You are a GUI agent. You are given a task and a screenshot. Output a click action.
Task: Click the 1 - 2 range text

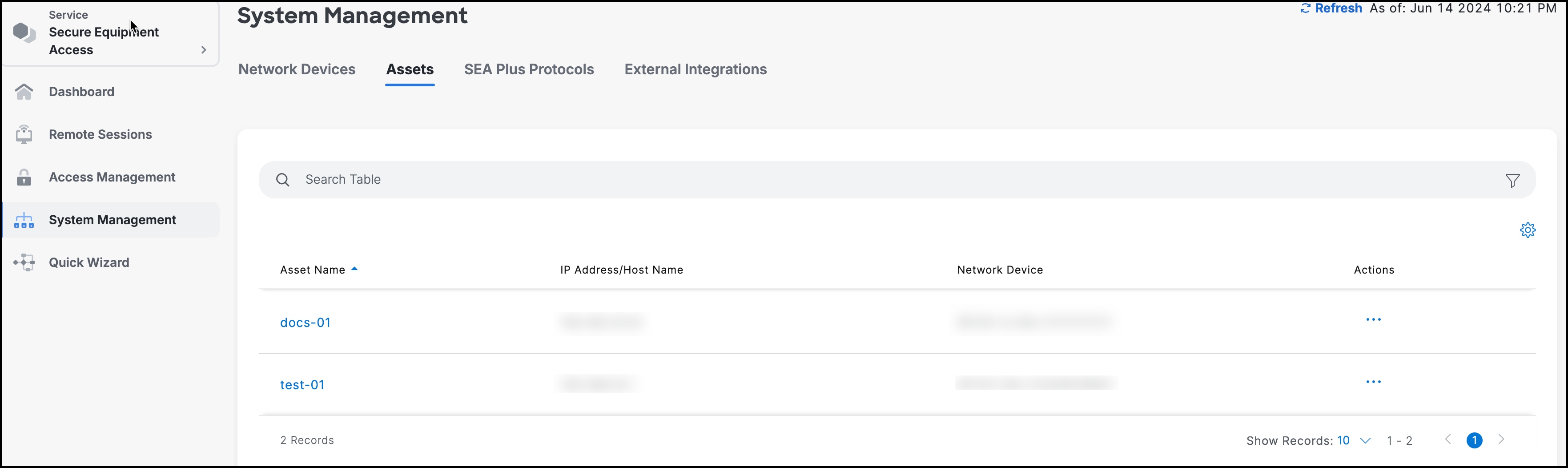[1399, 440]
